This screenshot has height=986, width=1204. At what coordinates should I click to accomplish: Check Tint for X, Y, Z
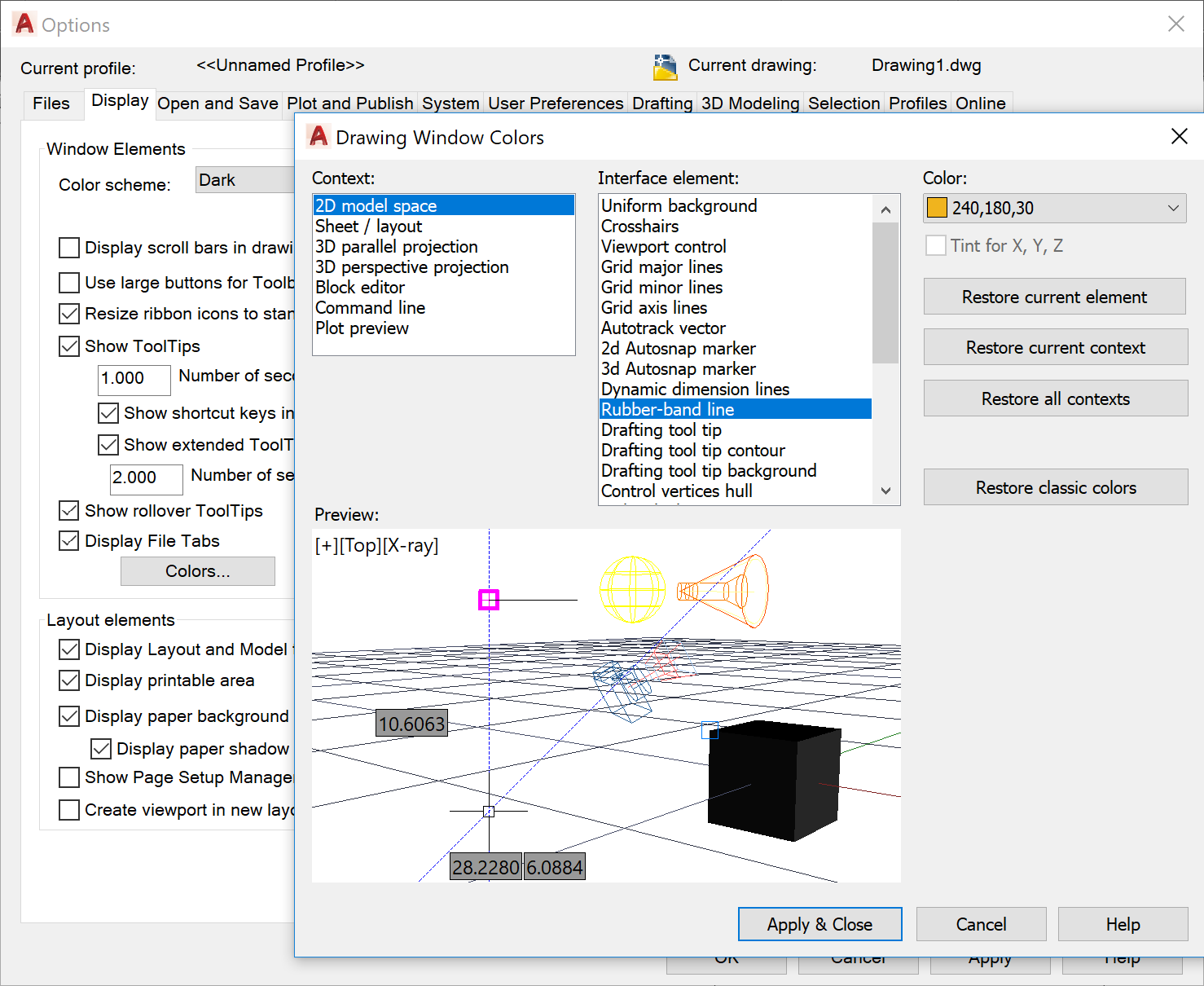coord(936,245)
